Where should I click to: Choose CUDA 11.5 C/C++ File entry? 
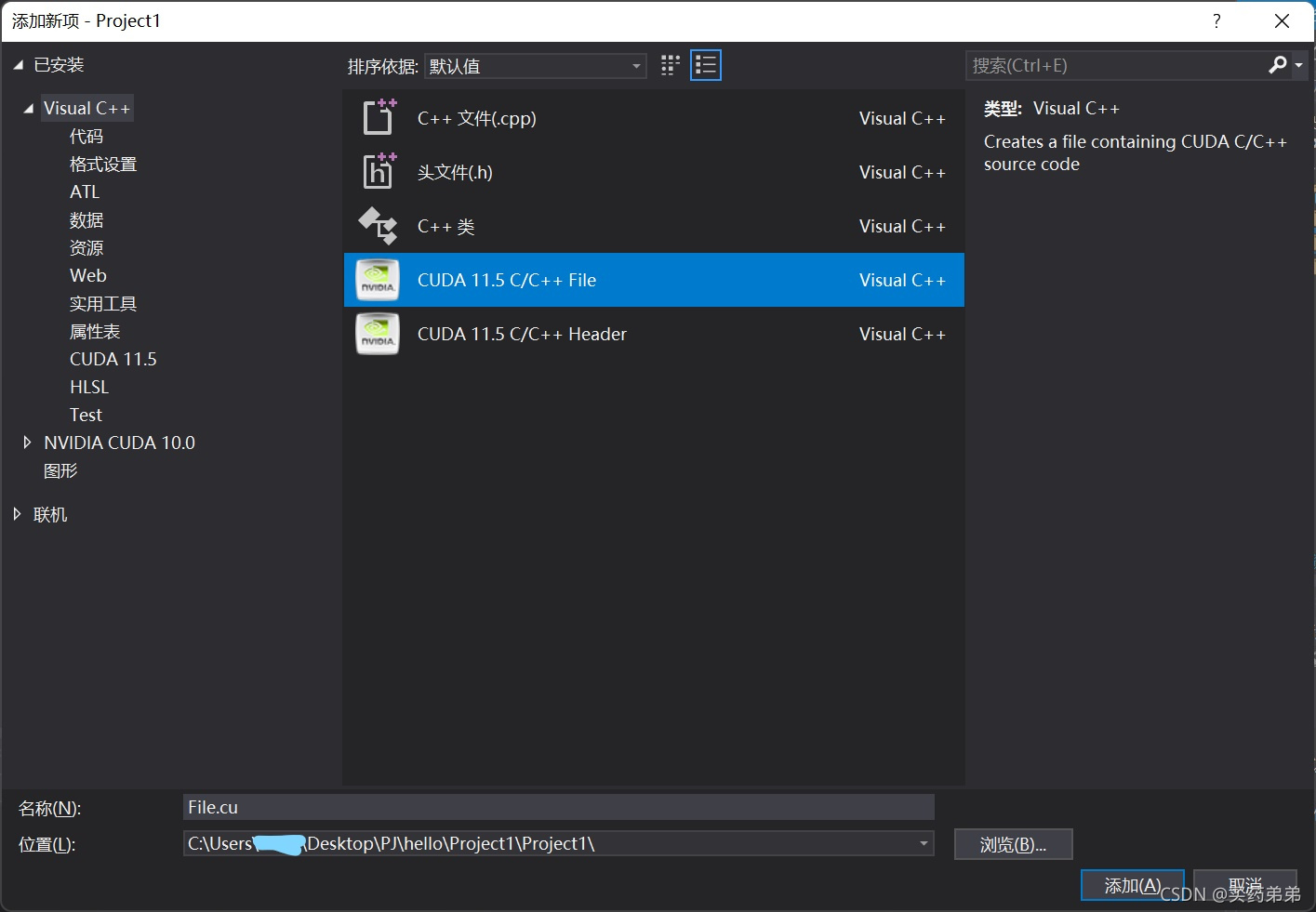(654, 280)
